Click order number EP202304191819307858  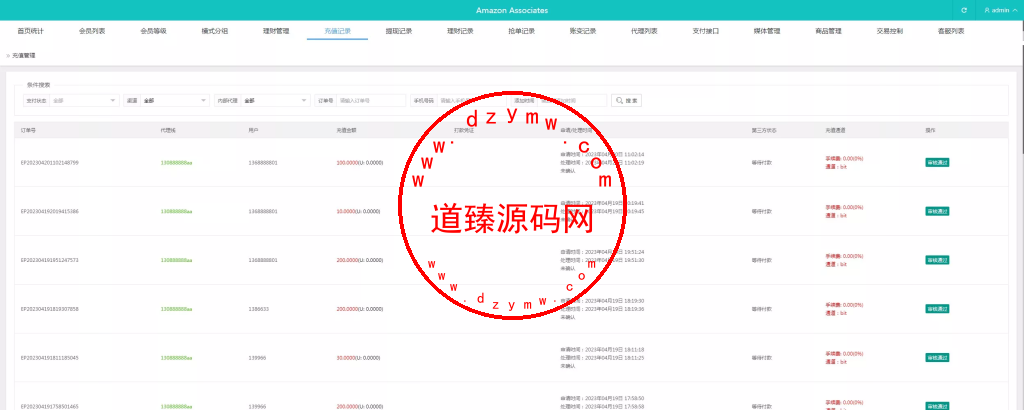click(x=50, y=309)
